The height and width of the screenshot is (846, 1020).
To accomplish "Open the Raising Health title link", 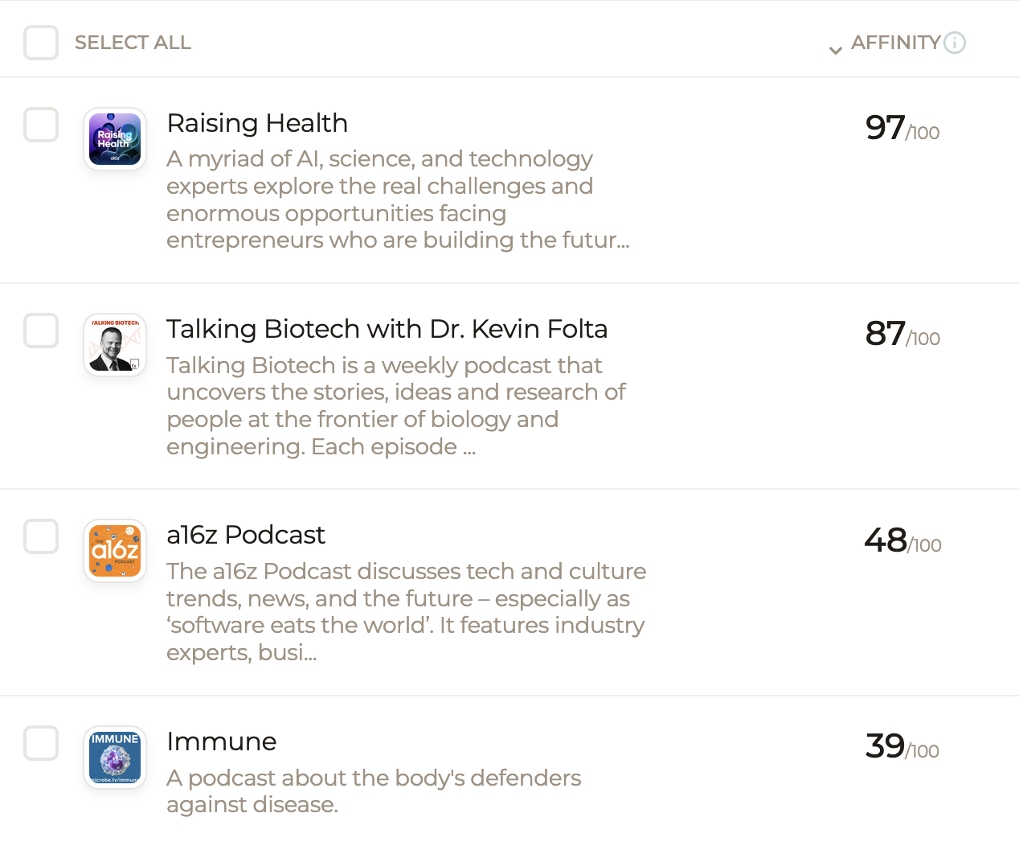I will coord(257,123).
